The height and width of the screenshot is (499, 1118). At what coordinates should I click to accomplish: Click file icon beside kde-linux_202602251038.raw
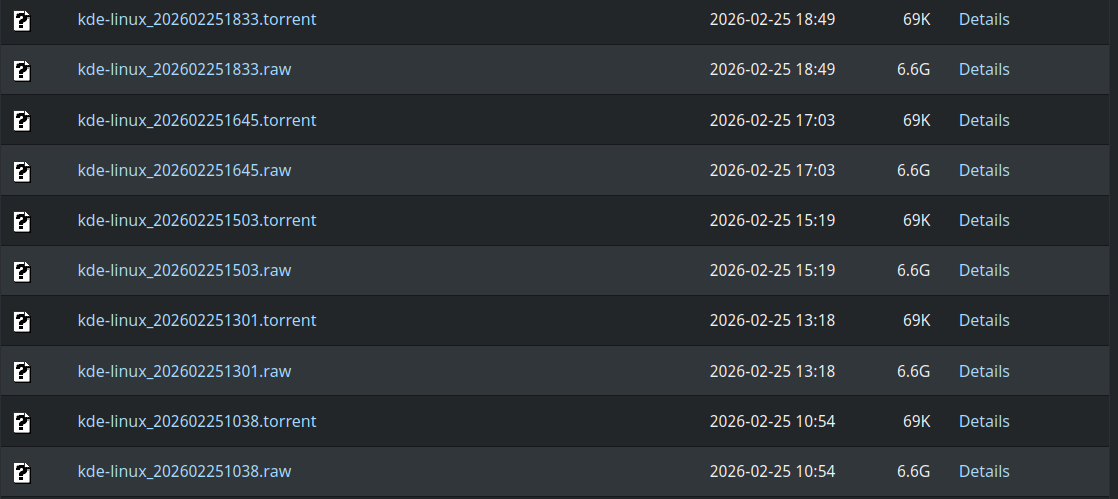click(22, 472)
